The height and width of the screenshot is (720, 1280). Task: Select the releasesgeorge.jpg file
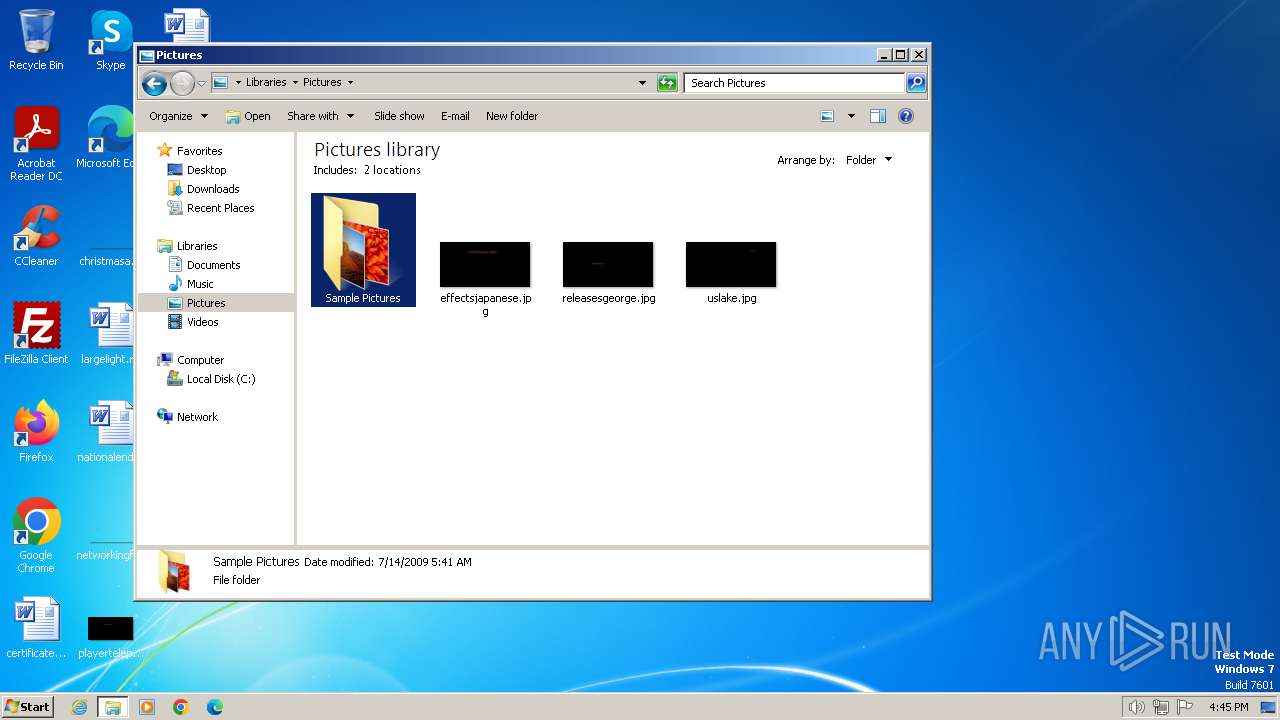coord(608,272)
